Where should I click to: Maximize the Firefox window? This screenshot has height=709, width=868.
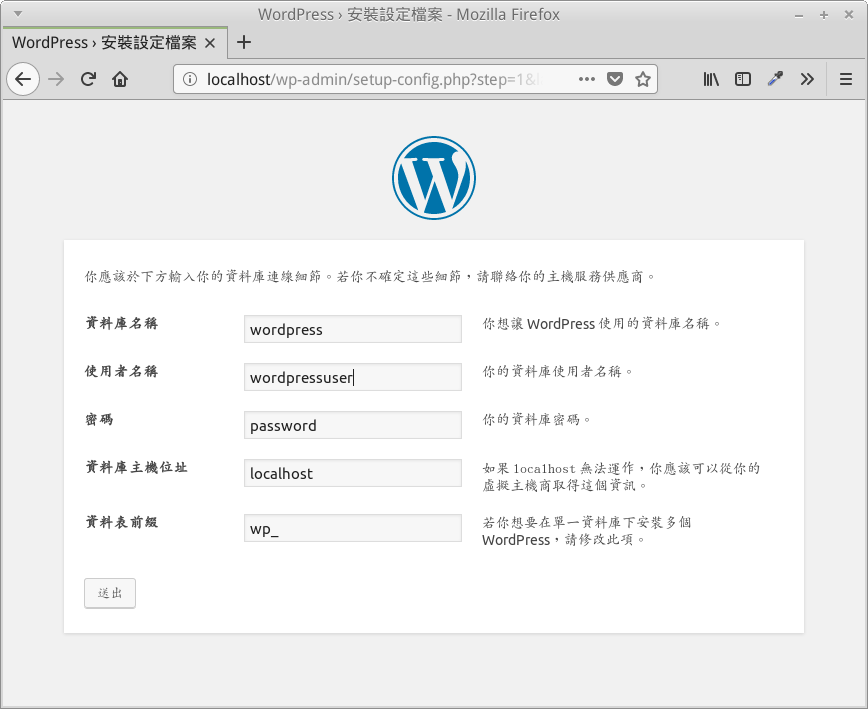(x=824, y=15)
